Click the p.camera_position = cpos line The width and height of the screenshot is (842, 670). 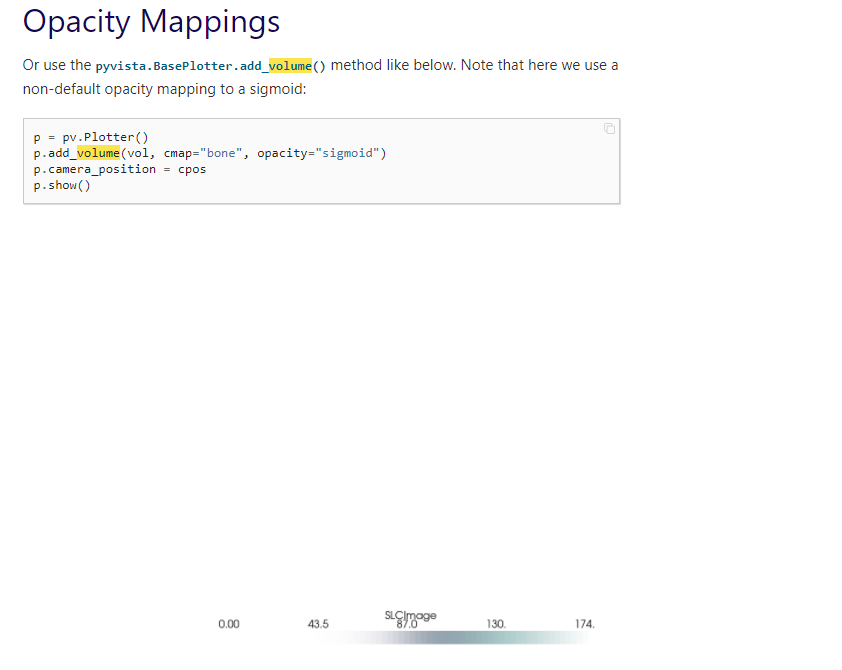click(120, 169)
